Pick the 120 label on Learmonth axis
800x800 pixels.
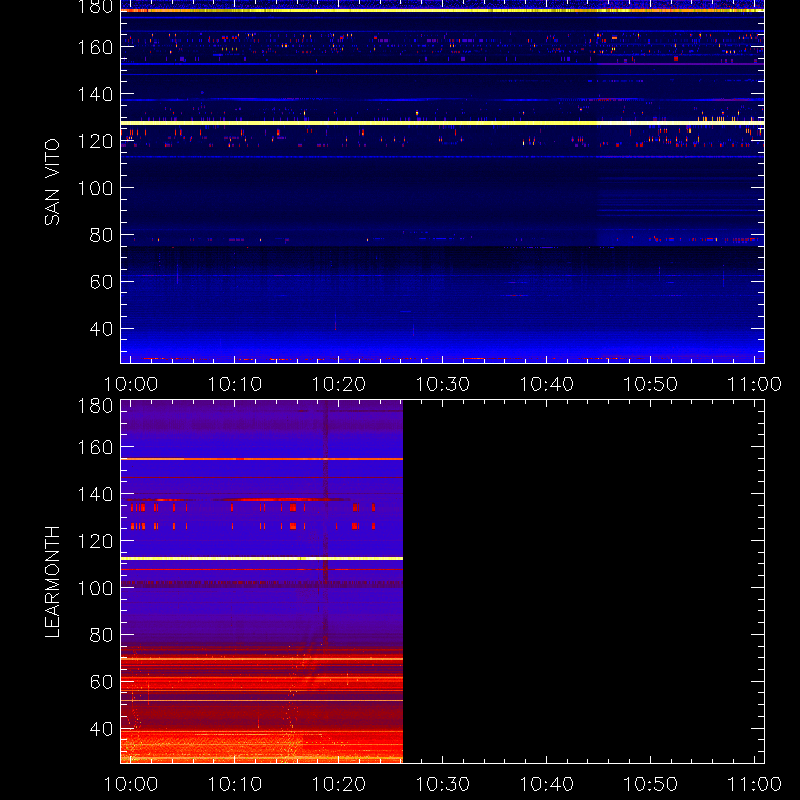click(x=95, y=541)
